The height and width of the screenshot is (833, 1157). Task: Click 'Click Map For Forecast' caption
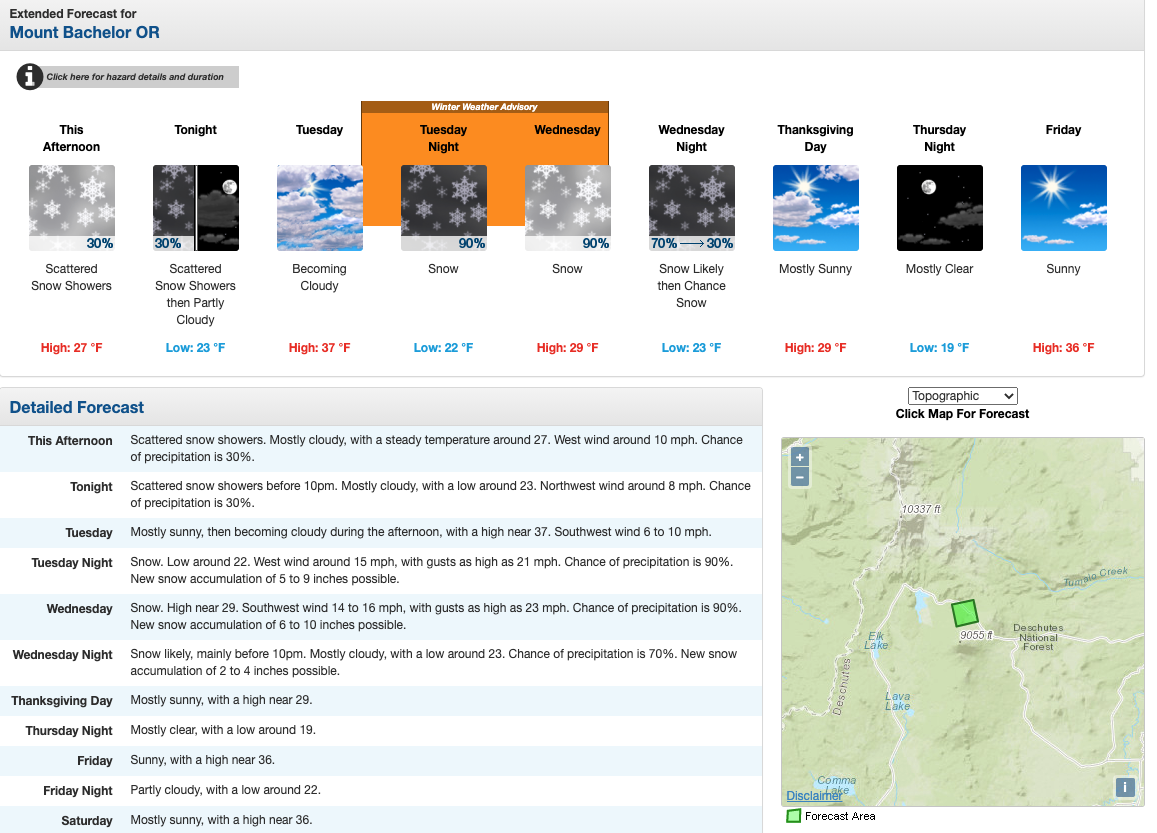[962, 414]
